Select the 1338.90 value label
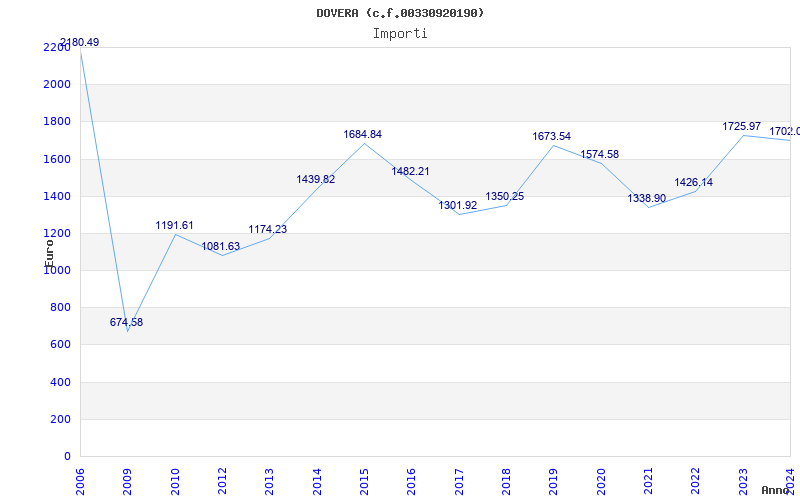 pos(646,198)
